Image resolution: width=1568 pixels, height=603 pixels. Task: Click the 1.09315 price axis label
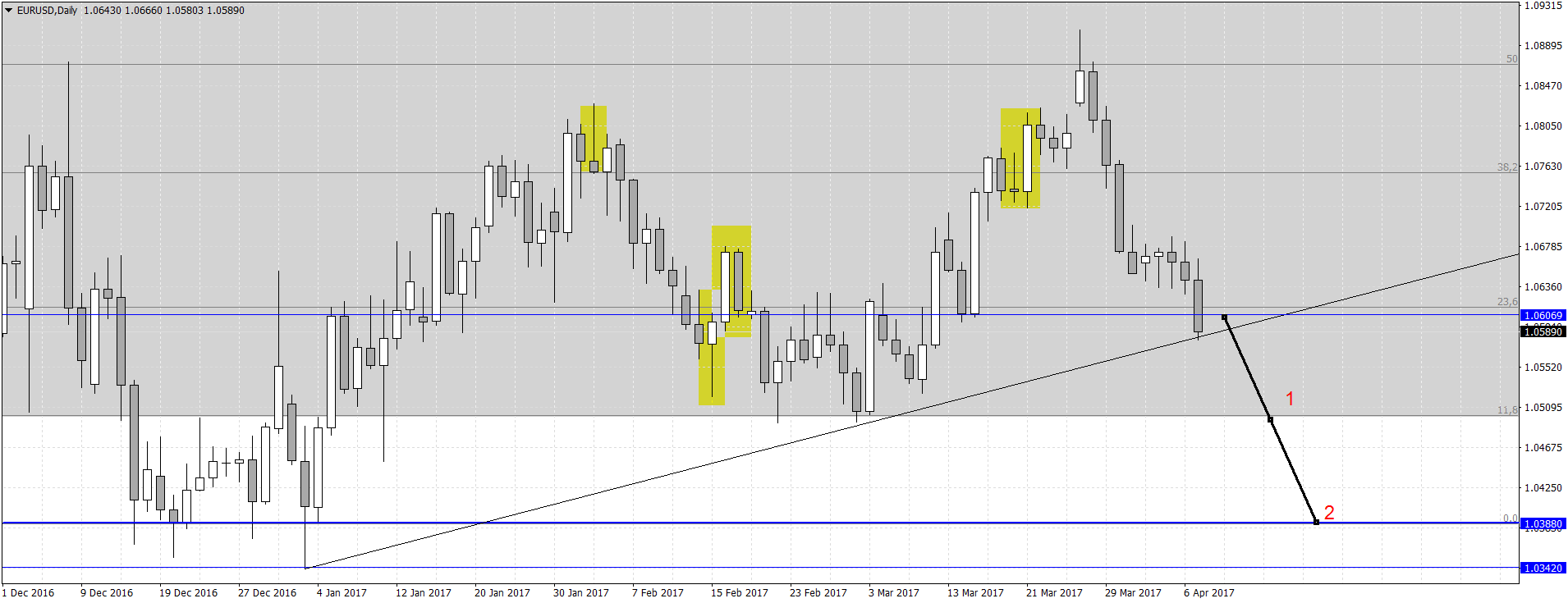click(1543, 6)
